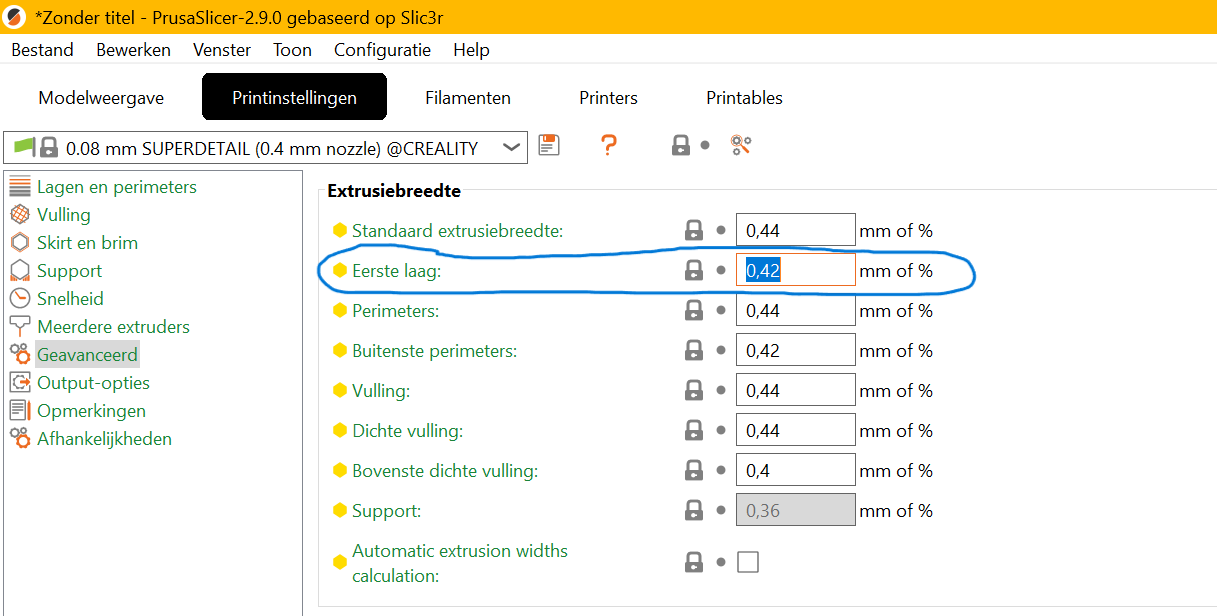
Task: Click the Vulling width input field
Action: pos(796,390)
